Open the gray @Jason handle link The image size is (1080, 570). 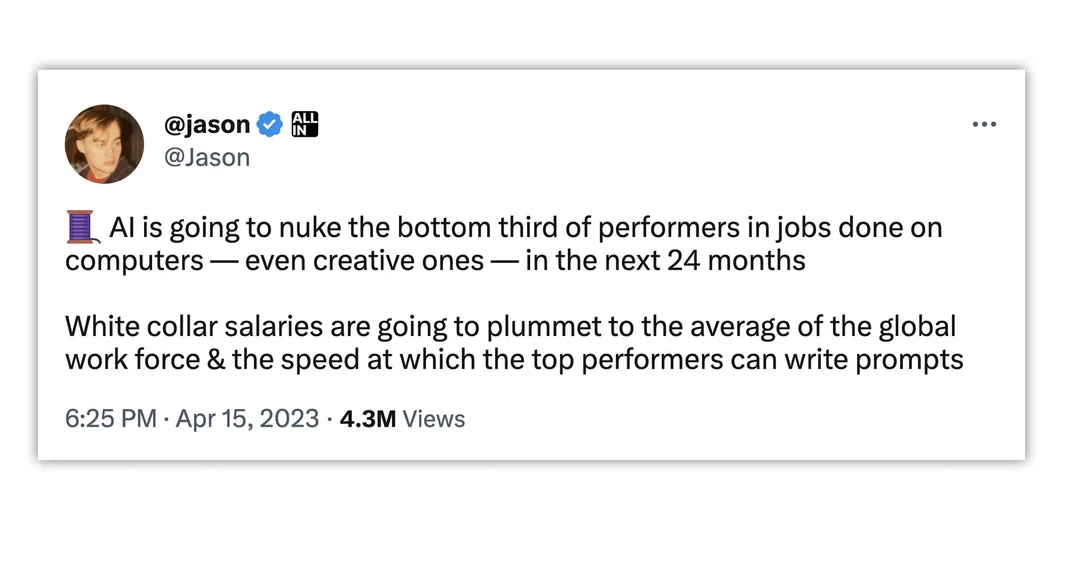click(207, 157)
